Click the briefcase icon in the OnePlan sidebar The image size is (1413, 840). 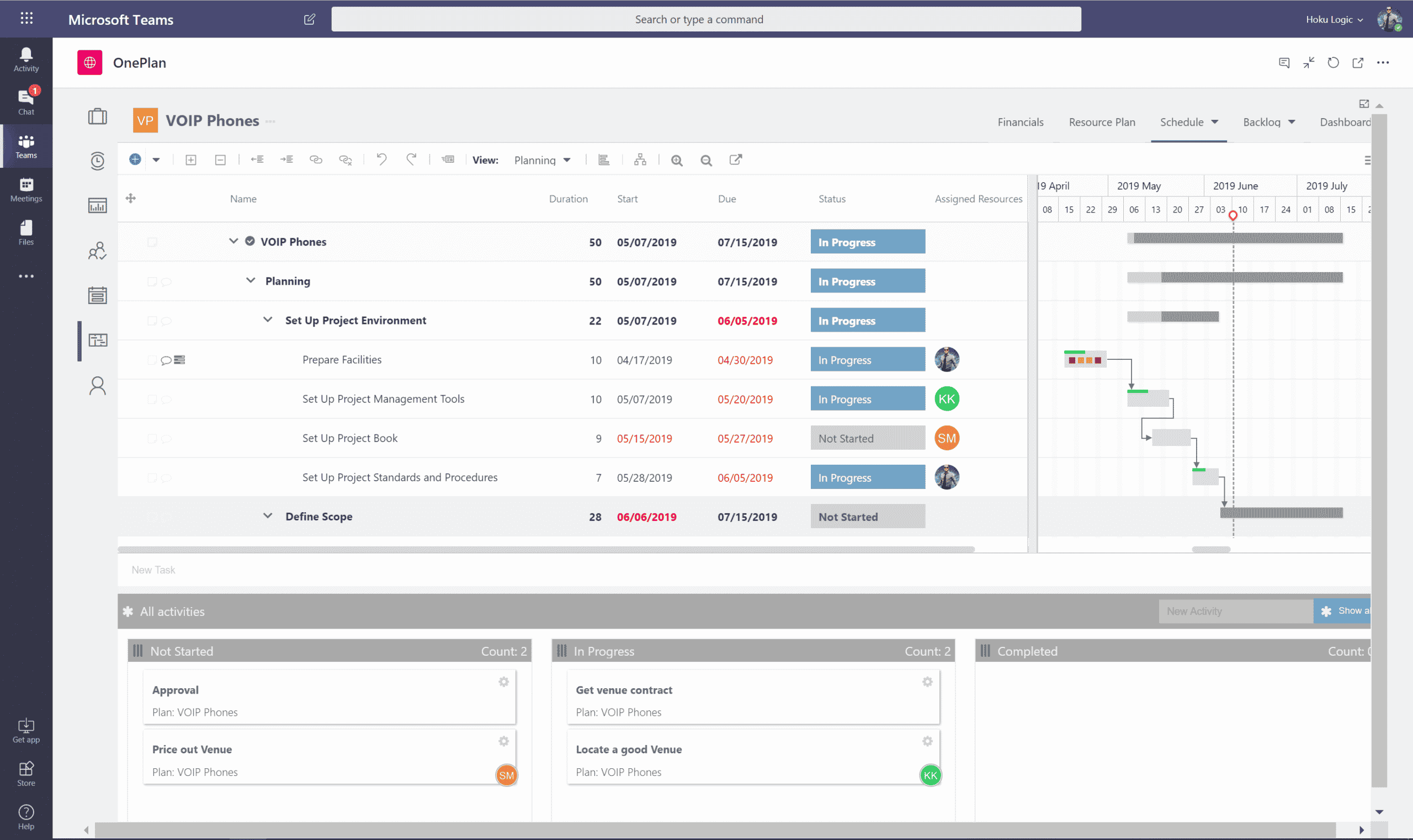[x=97, y=118]
